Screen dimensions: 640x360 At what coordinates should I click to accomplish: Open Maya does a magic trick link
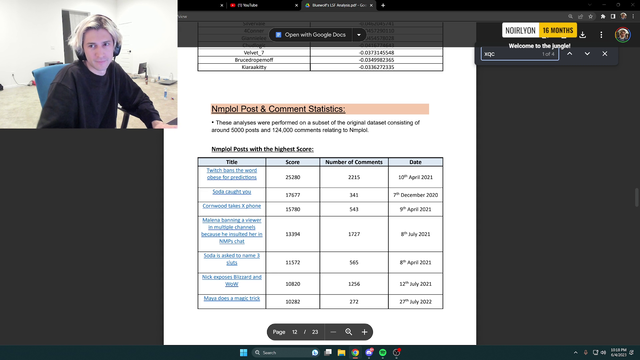pos(231,298)
